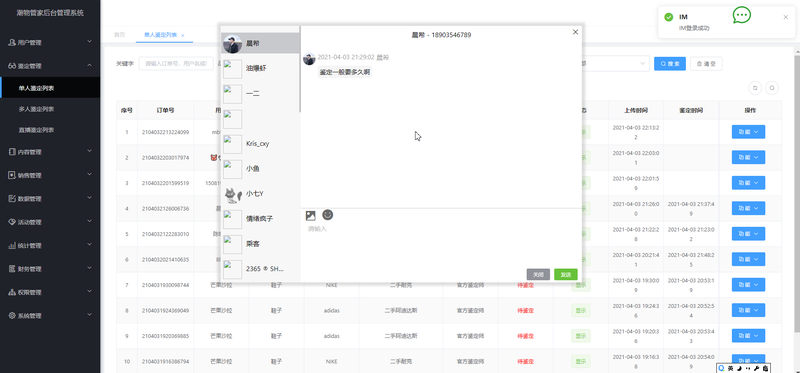Click the circular refresh icon above the table
Viewport: 800px width, 373px height.
(x=755, y=88)
